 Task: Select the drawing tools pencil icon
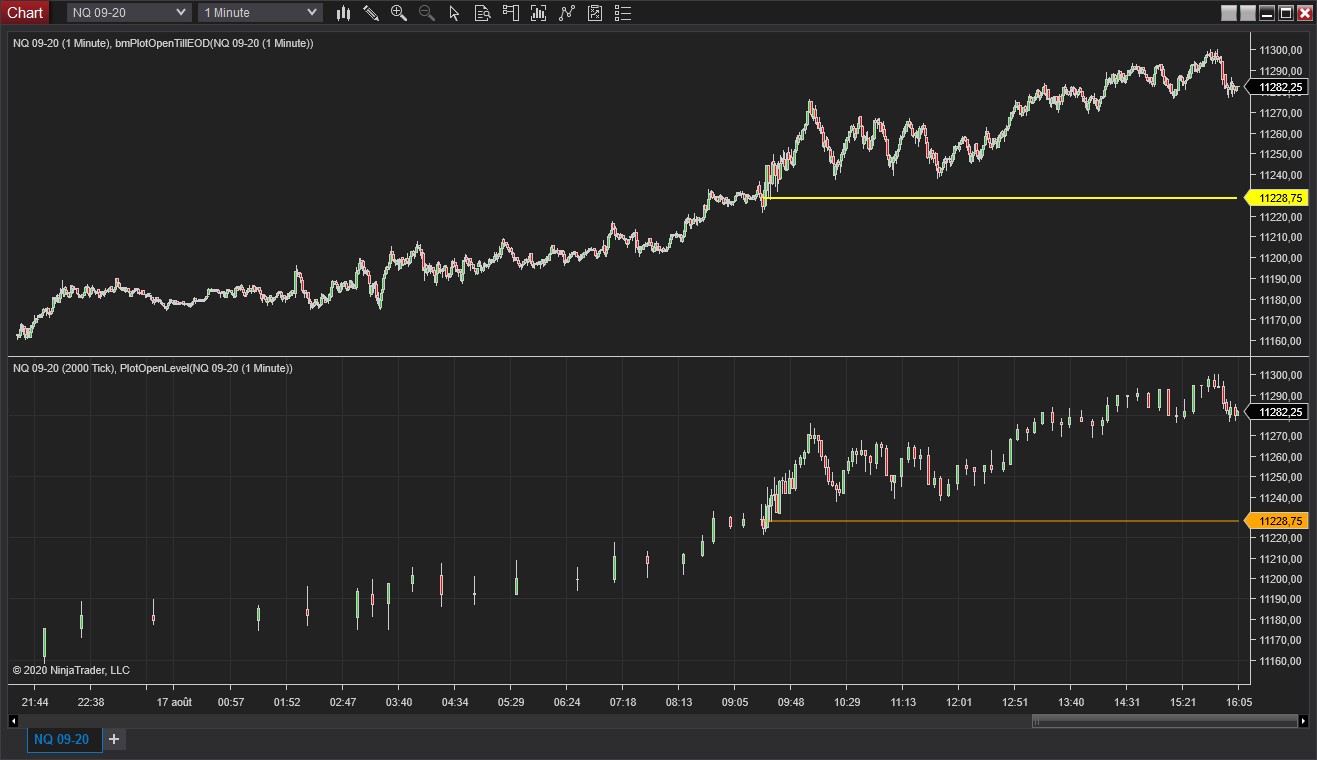pyautogui.click(x=371, y=13)
